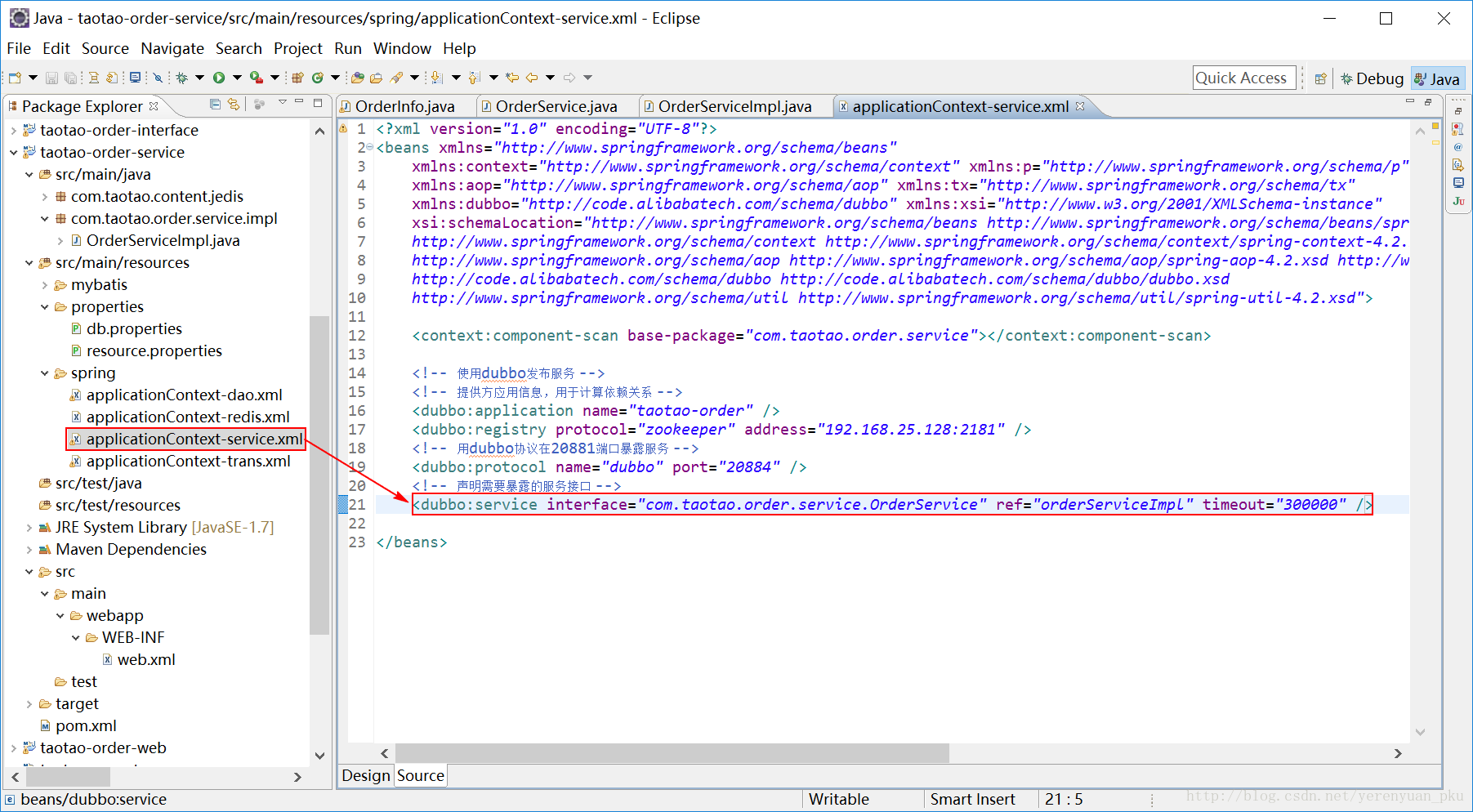Expand the JRE System Library node
Screen dimensions: 1473x812
click(29, 527)
